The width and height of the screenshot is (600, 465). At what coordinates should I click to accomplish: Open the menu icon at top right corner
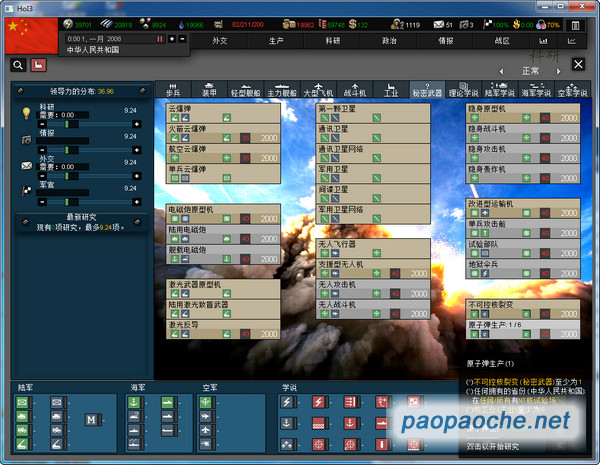(x=575, y=25)
